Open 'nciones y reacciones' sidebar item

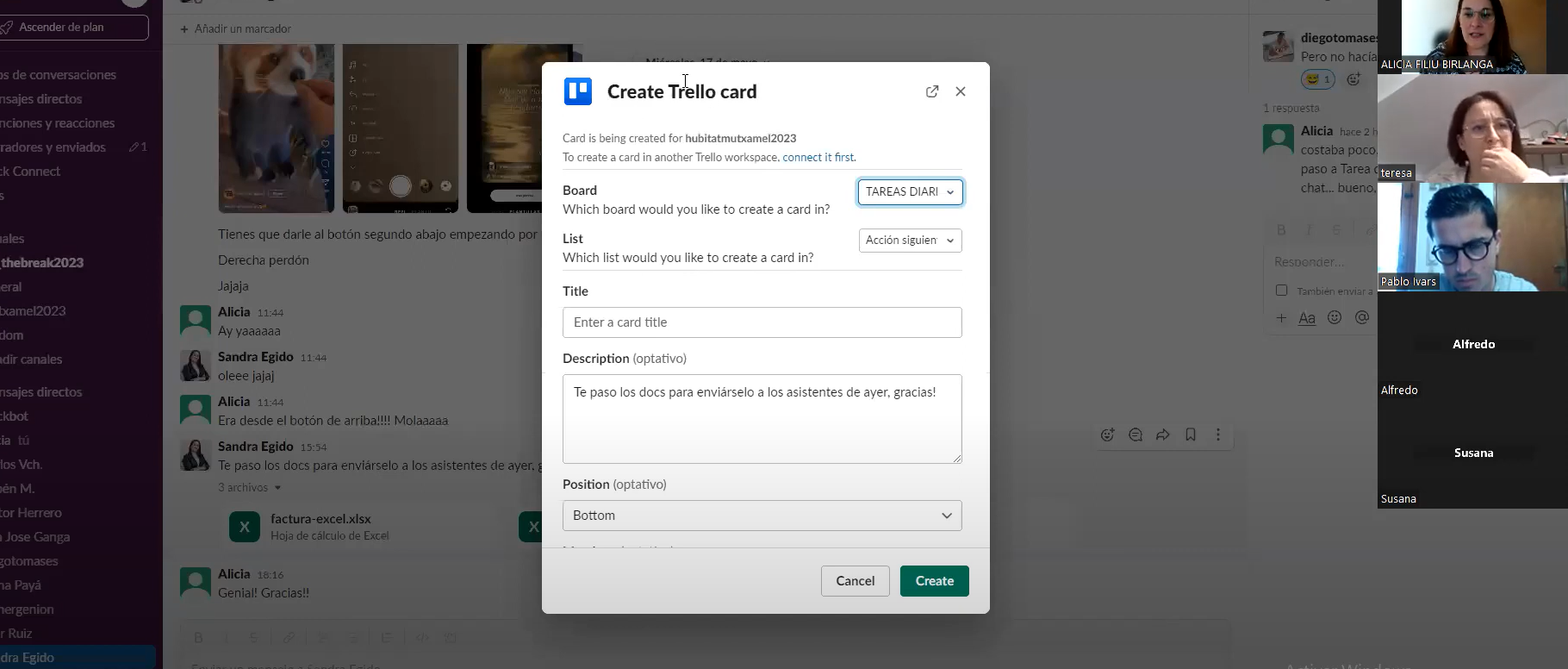58,123
